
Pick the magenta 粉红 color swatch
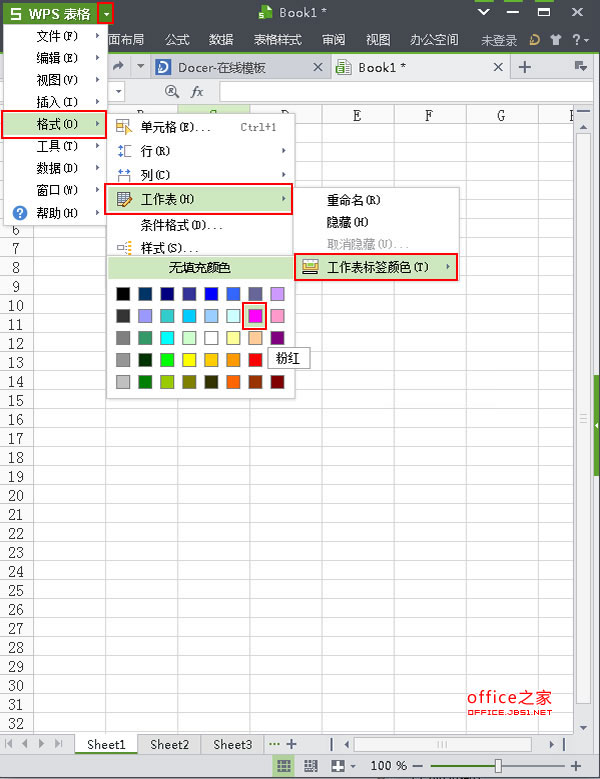pos(255,315)
